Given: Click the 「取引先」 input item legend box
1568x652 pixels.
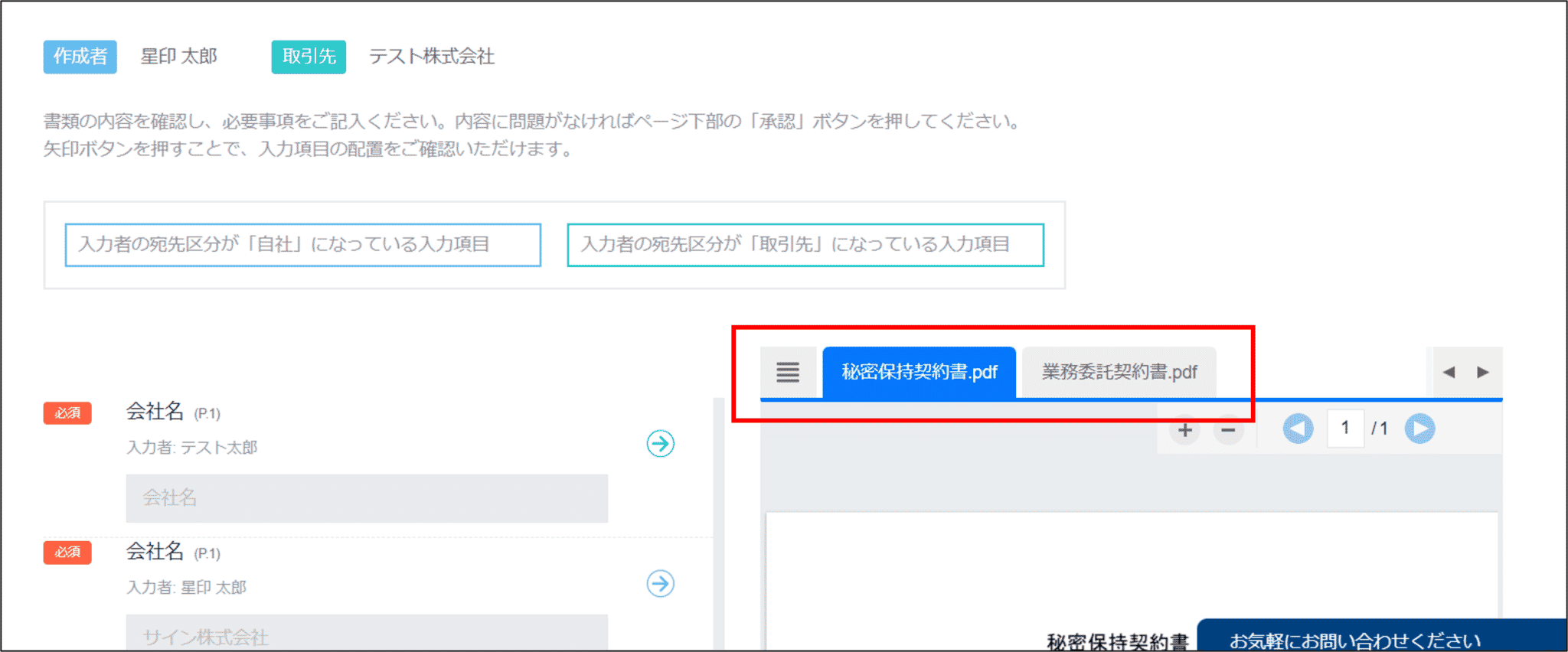Looking at the screenshot, I should [805, 245].
